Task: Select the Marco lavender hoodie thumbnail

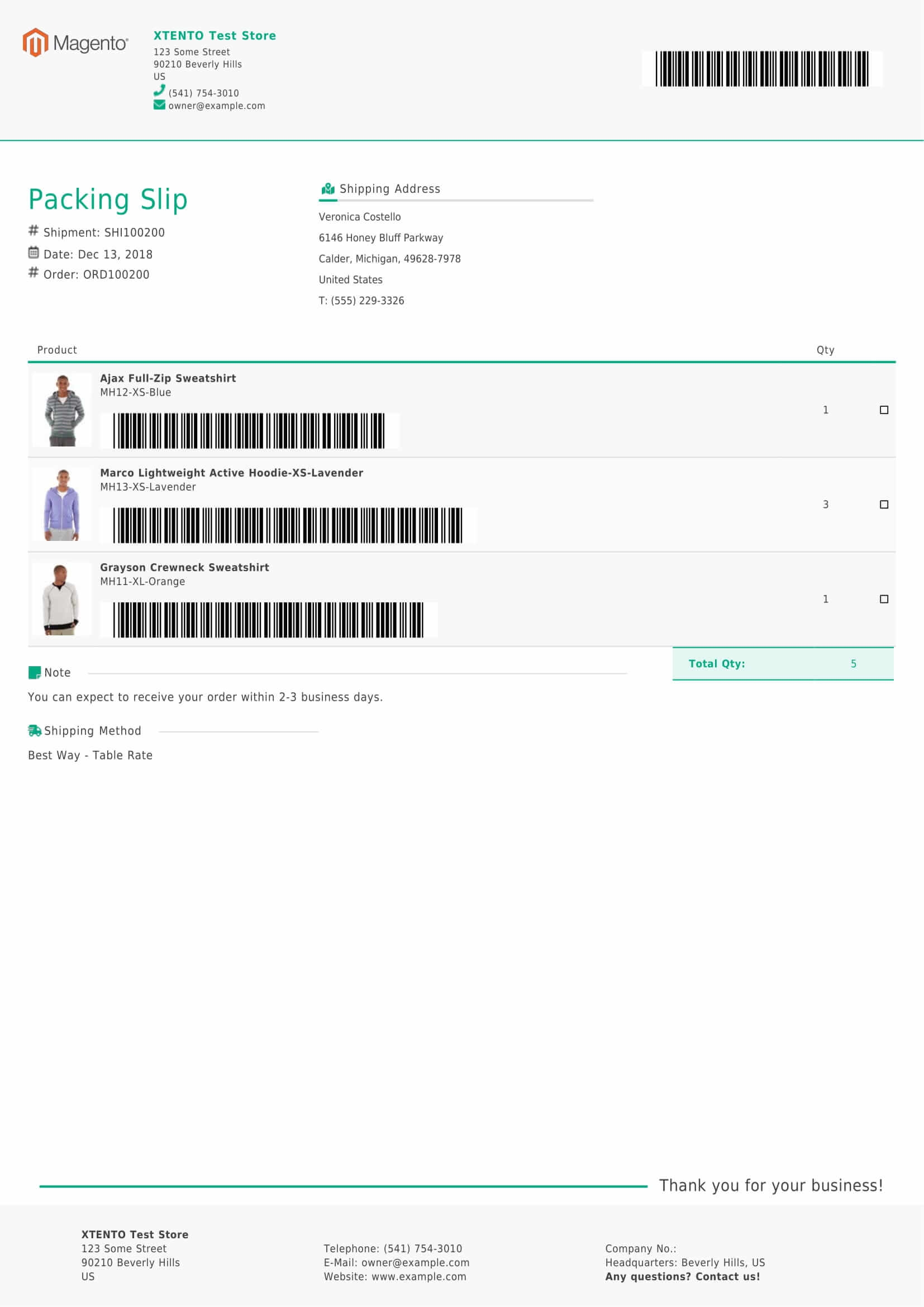Action: [x=62, y=505]
